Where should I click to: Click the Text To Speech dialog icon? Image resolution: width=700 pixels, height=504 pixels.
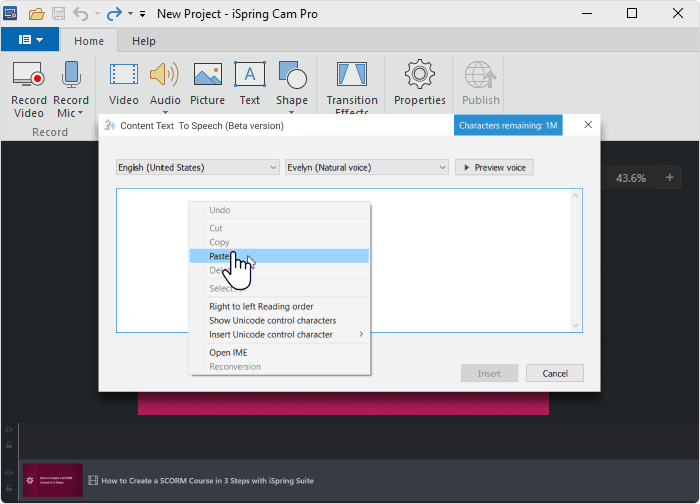pyautogui.click(x=110, y=125)
